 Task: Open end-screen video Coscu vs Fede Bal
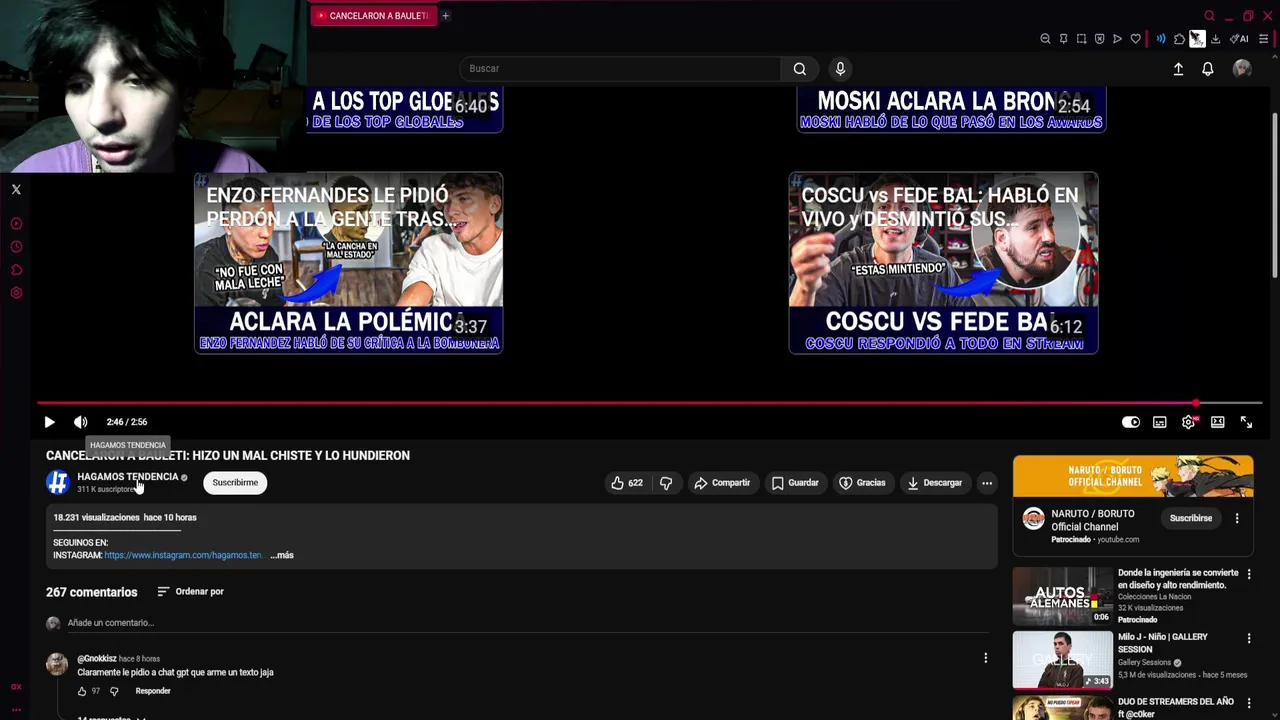point(943,263)
